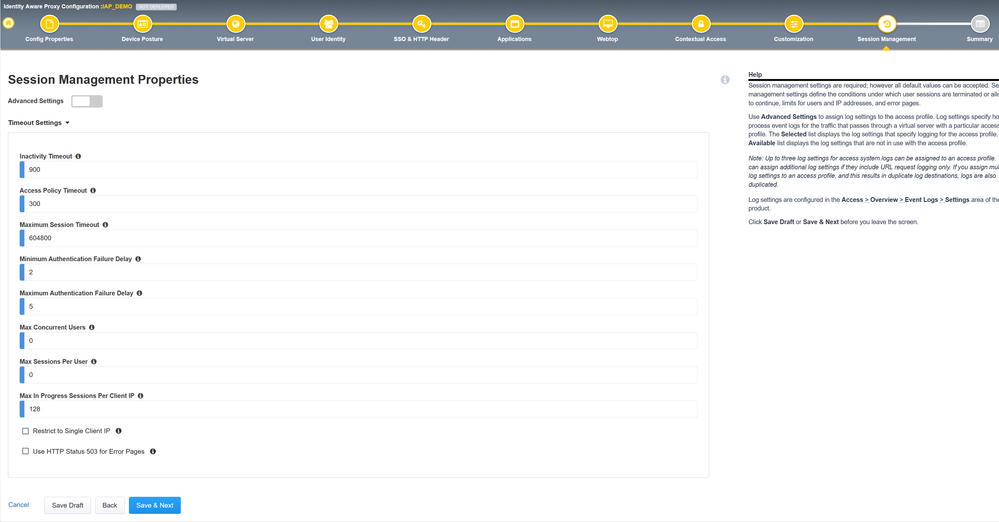Screen dimensions: 999x522
Task: Open the Webtop step icon
Action: point(607,24)
